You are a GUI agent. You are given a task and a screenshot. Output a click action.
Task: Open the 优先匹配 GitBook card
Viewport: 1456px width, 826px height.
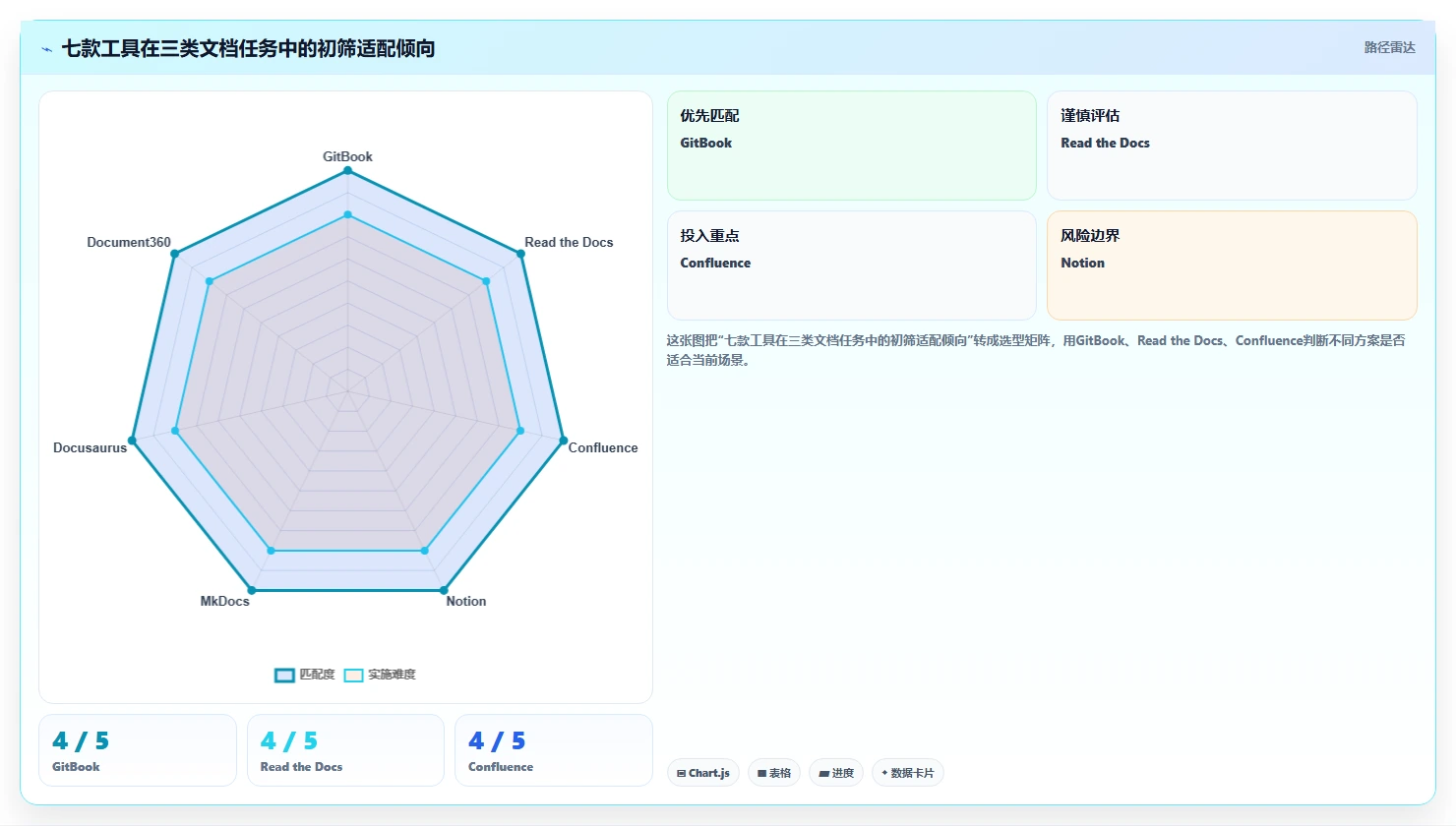(x=852, y=146)
